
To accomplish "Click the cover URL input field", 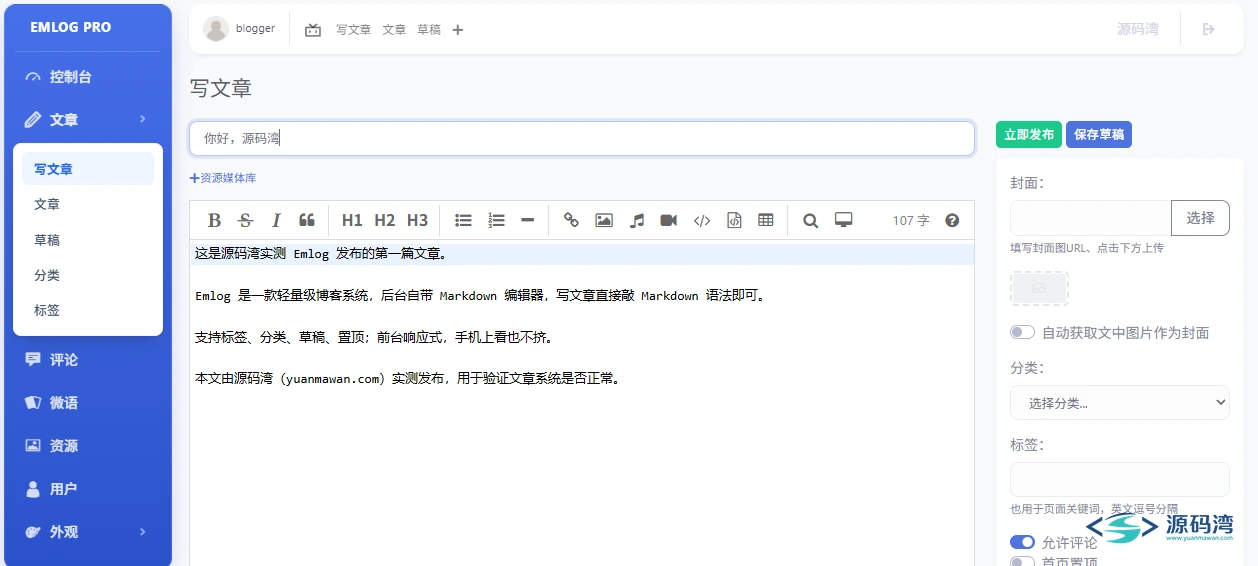I will 1091,217.
